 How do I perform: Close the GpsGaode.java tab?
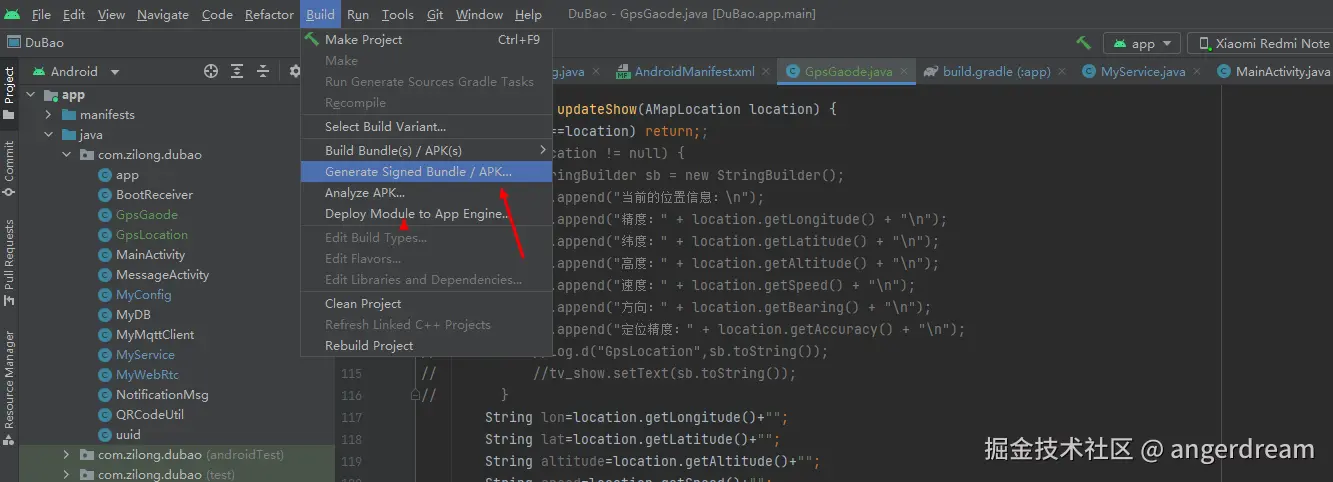[903, 72]
